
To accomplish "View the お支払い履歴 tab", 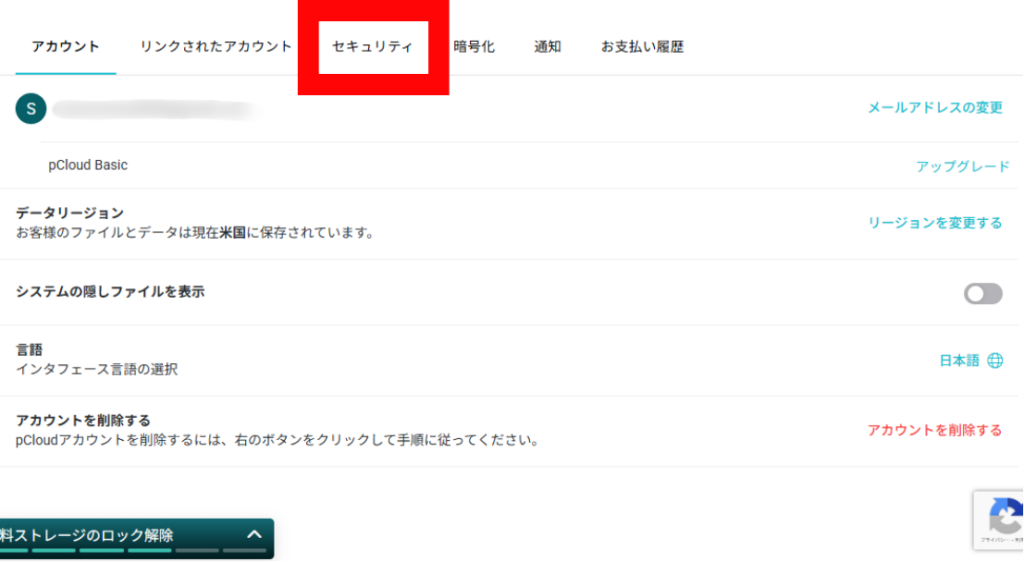I will [642, 47].
